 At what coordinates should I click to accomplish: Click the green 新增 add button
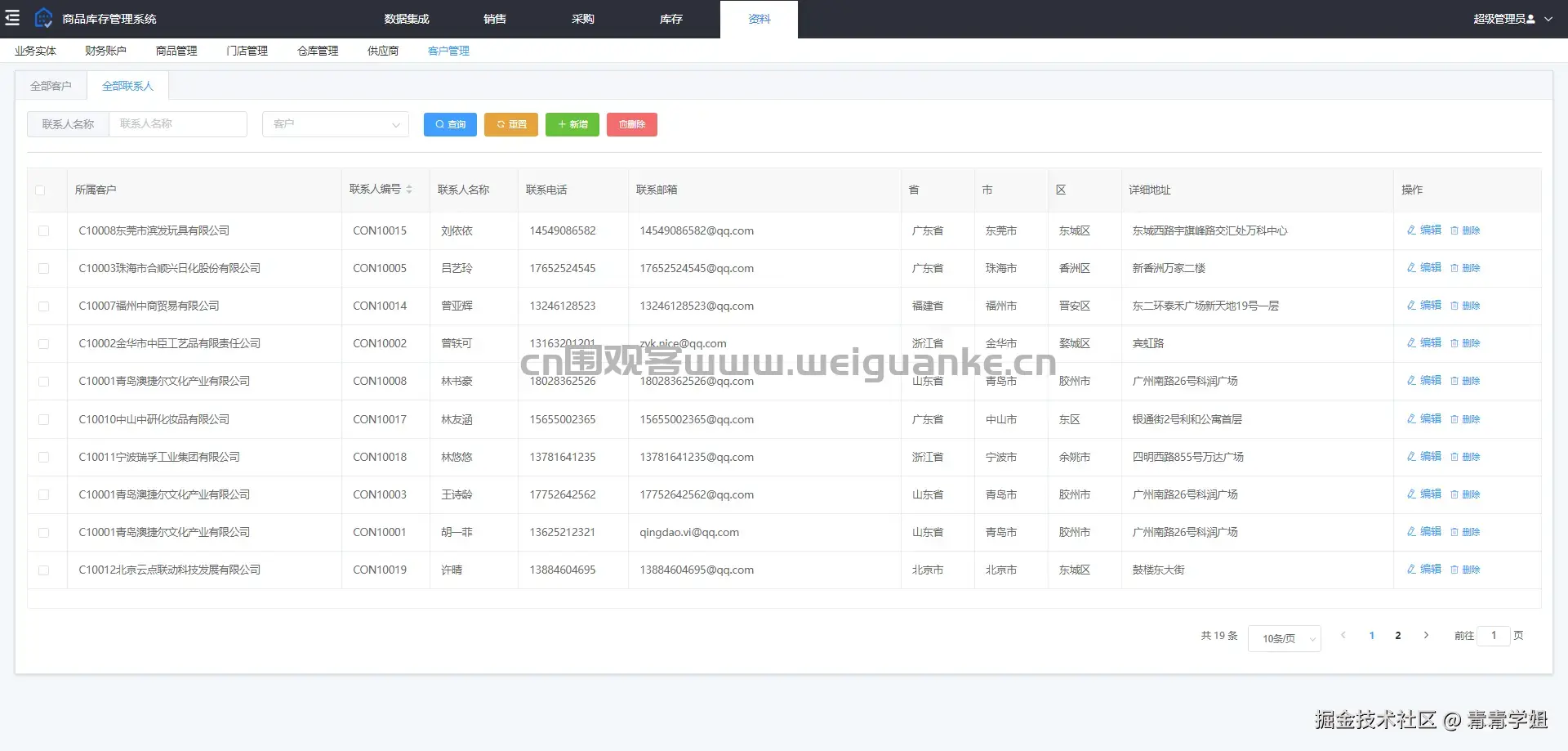pyautogui.click(x=572, y=124)
